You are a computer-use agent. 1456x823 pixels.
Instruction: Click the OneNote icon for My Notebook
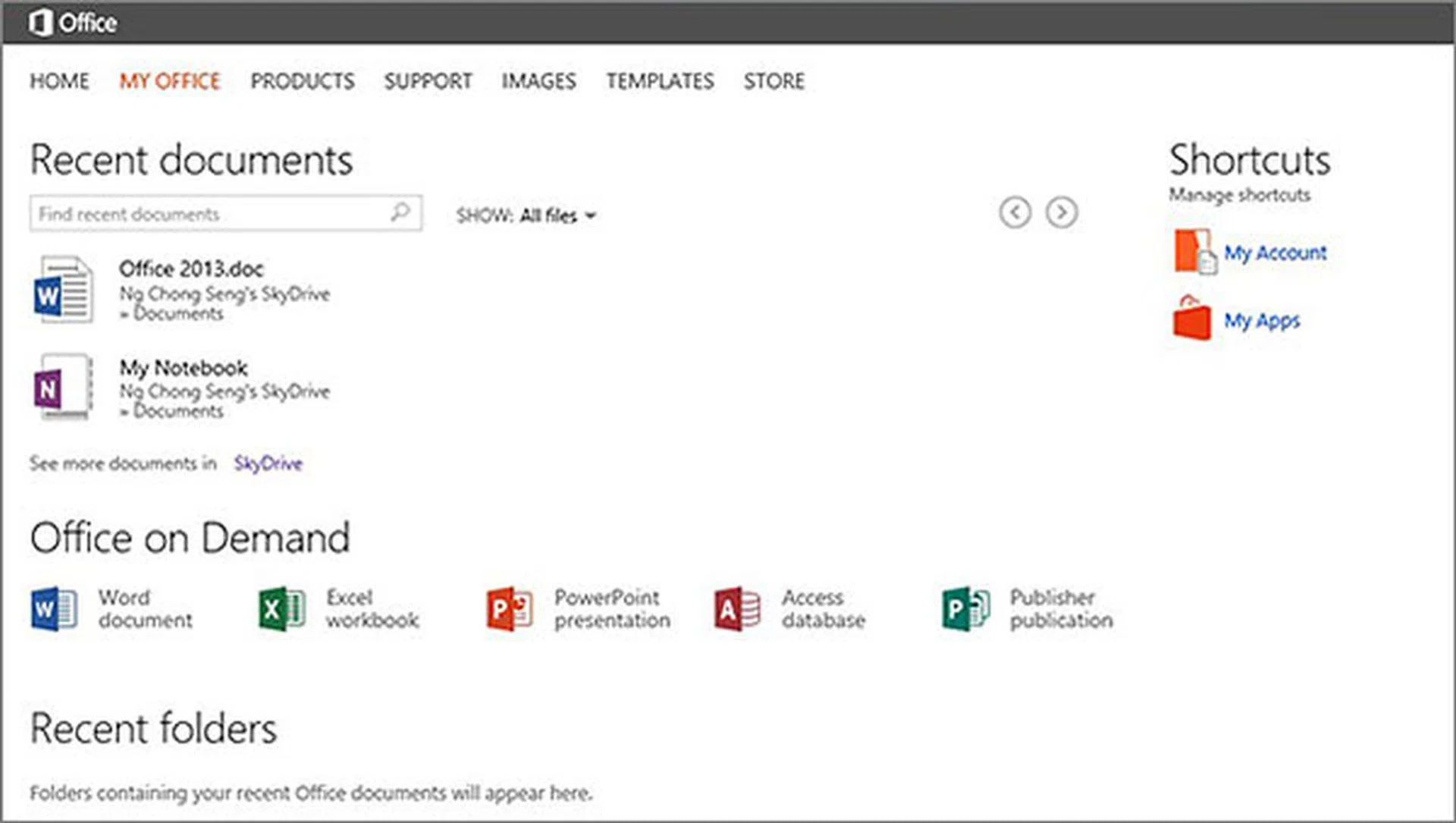63,387
